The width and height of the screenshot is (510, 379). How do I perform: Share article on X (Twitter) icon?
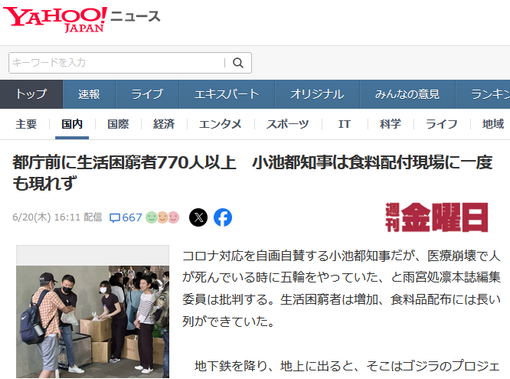(x=198, y=217)
